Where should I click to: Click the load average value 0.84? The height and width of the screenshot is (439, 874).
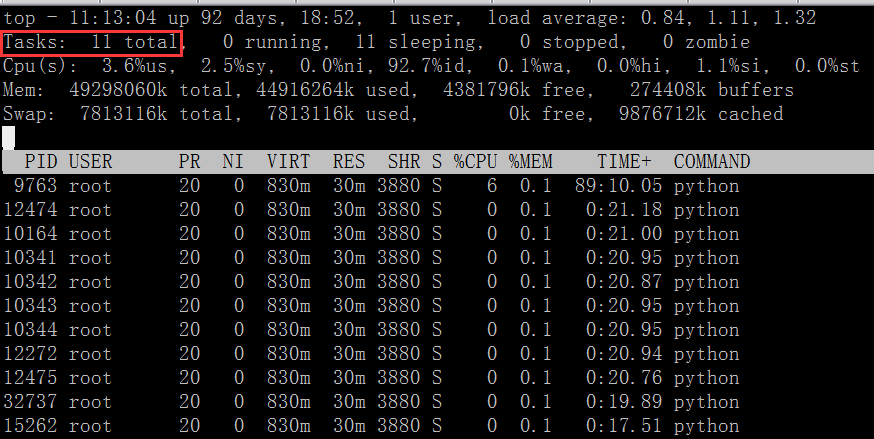[662, 18]
